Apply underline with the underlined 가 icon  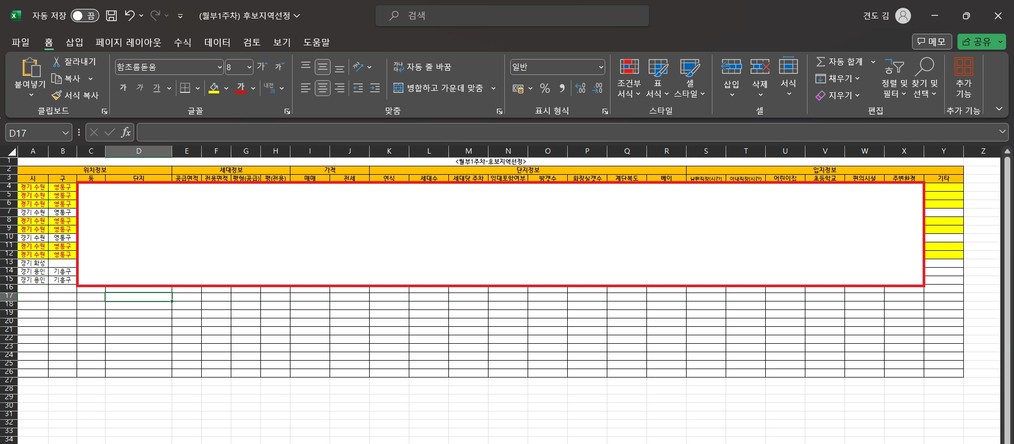[156, 88]
